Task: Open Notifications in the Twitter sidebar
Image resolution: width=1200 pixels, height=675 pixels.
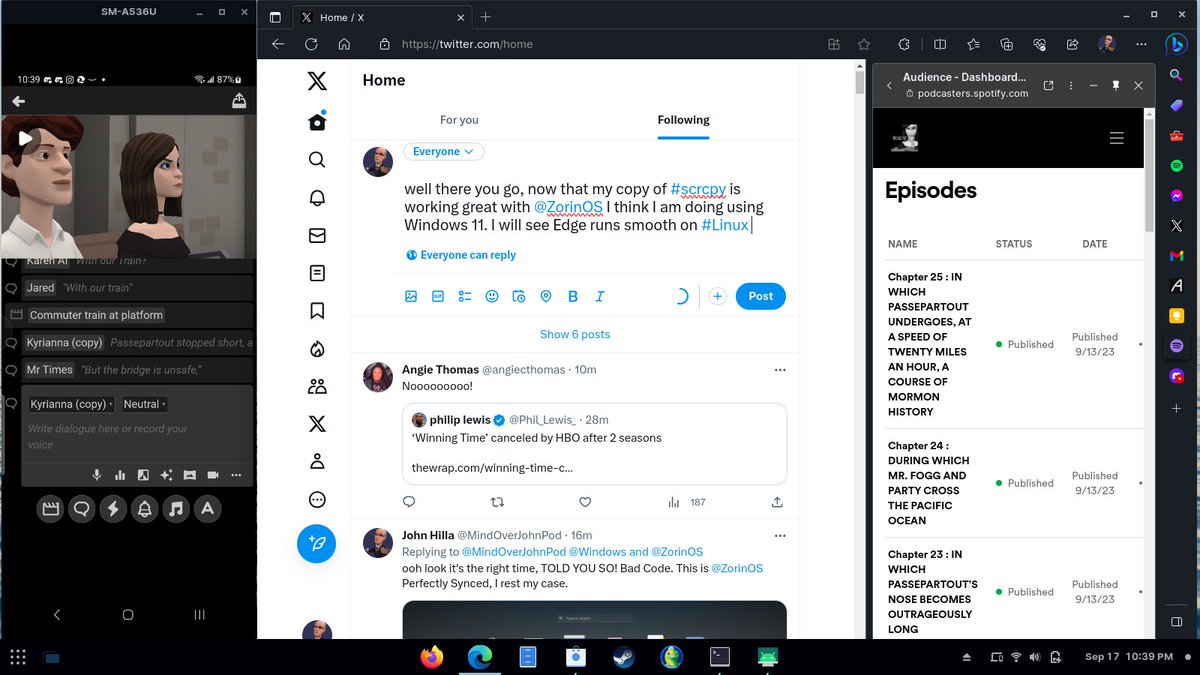Action: [316, 197]
